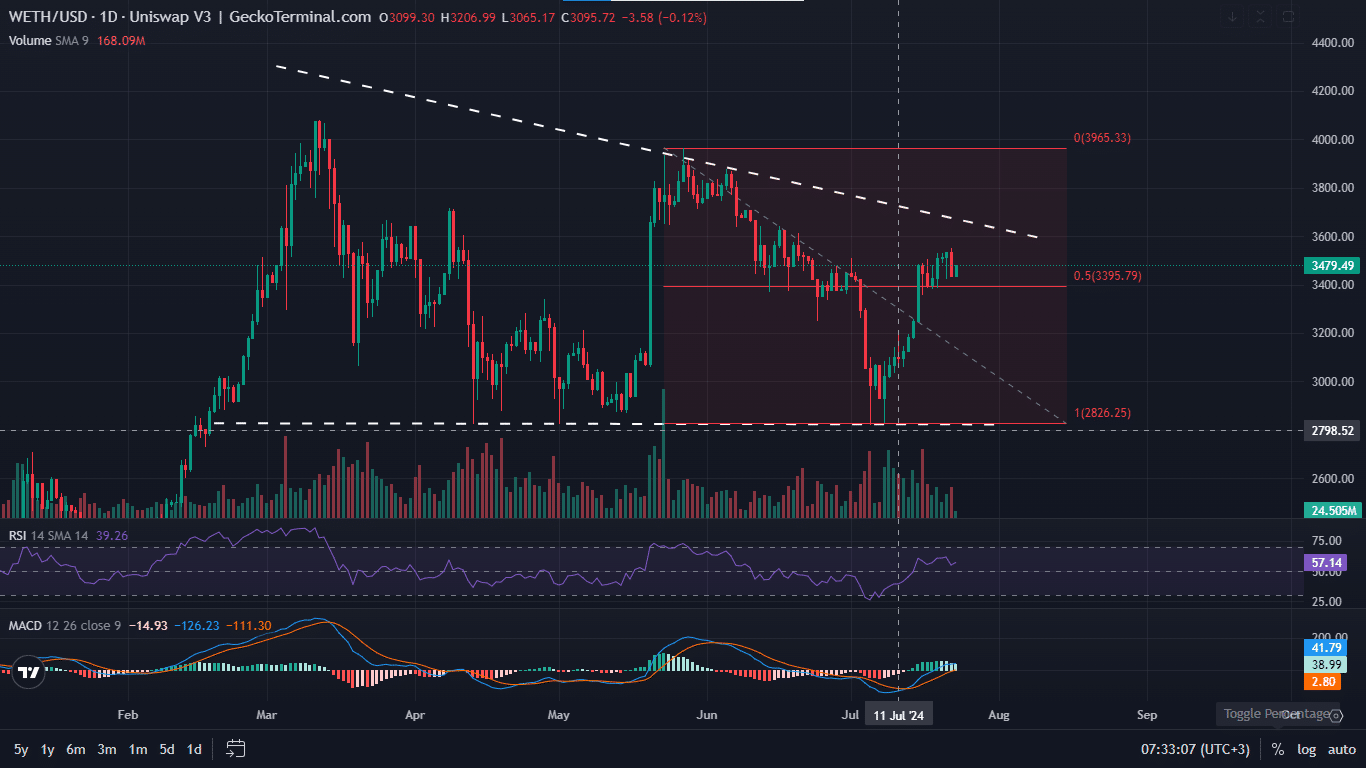1366x768 pixels.
Task: Toggle the log scale option
Action: 1306,749
